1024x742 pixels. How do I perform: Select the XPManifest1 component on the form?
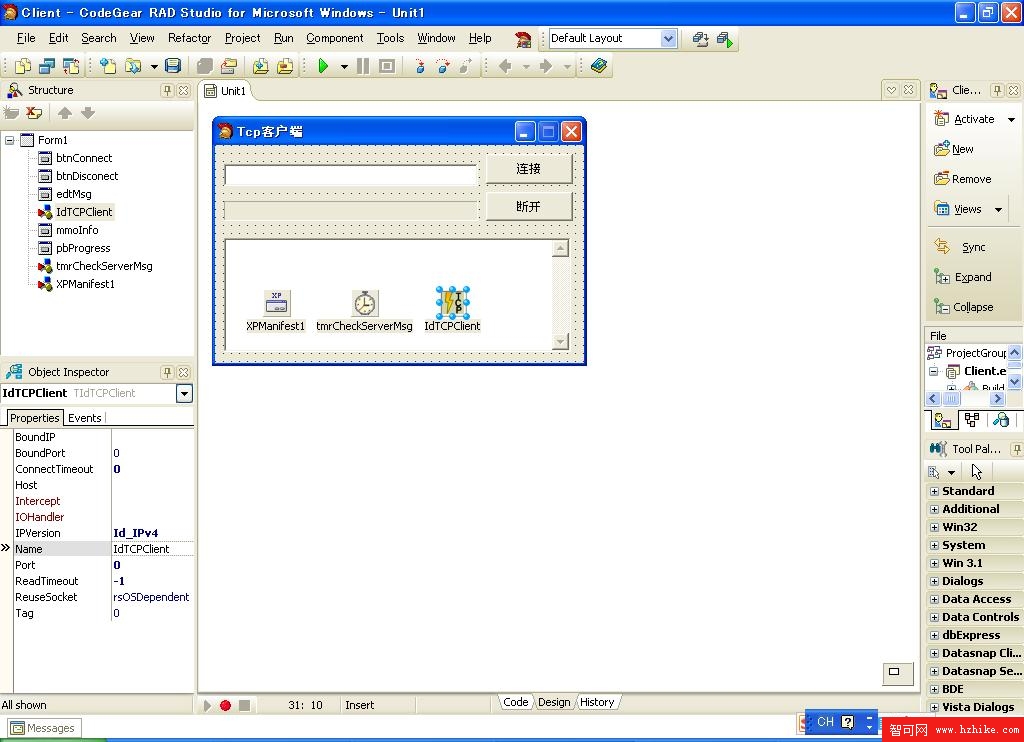tap(277, 304)
